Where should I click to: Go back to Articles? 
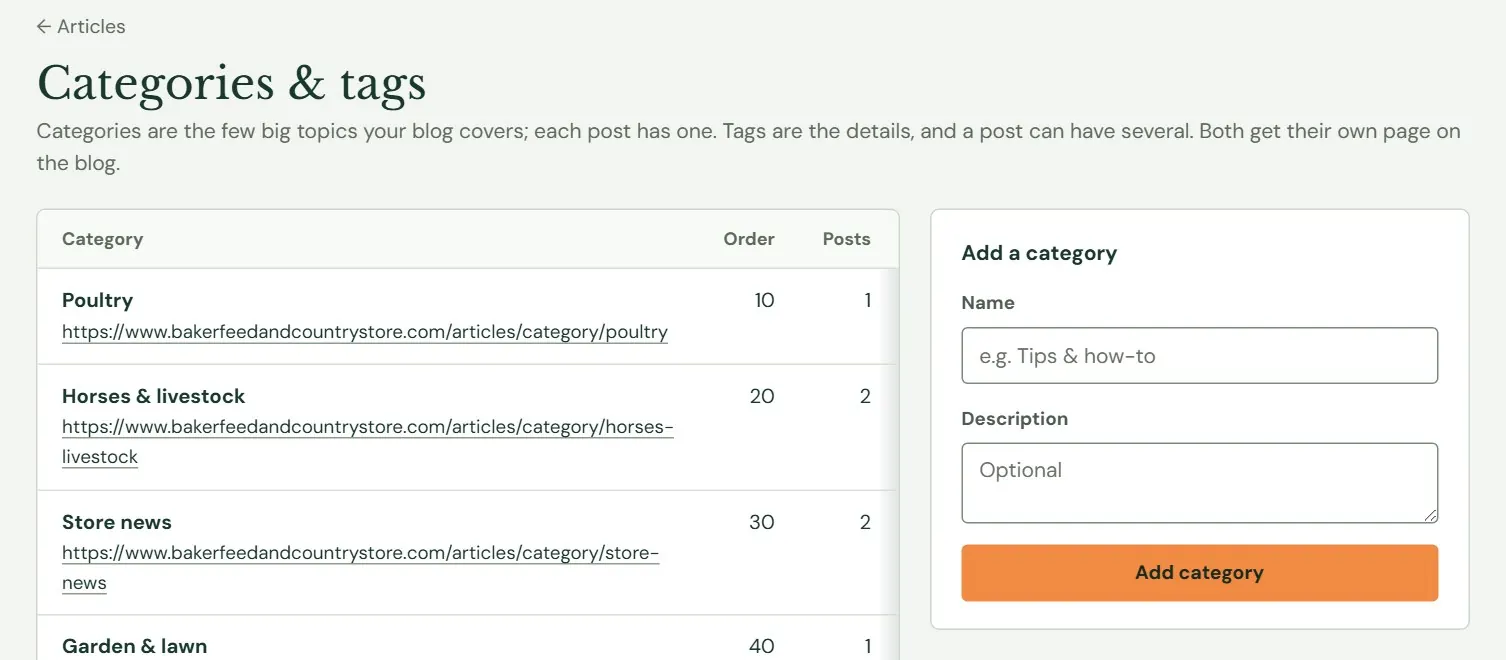point(81,27)
